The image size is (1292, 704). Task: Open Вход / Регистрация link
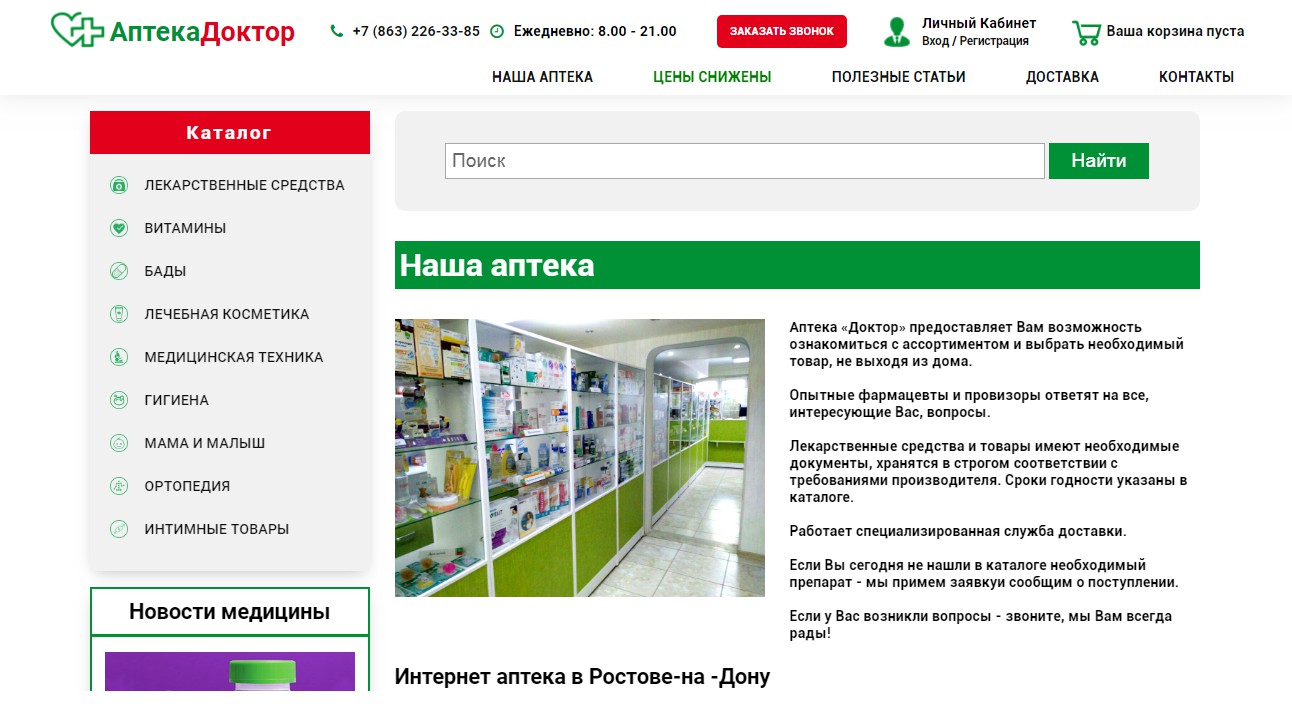[975, 41]
